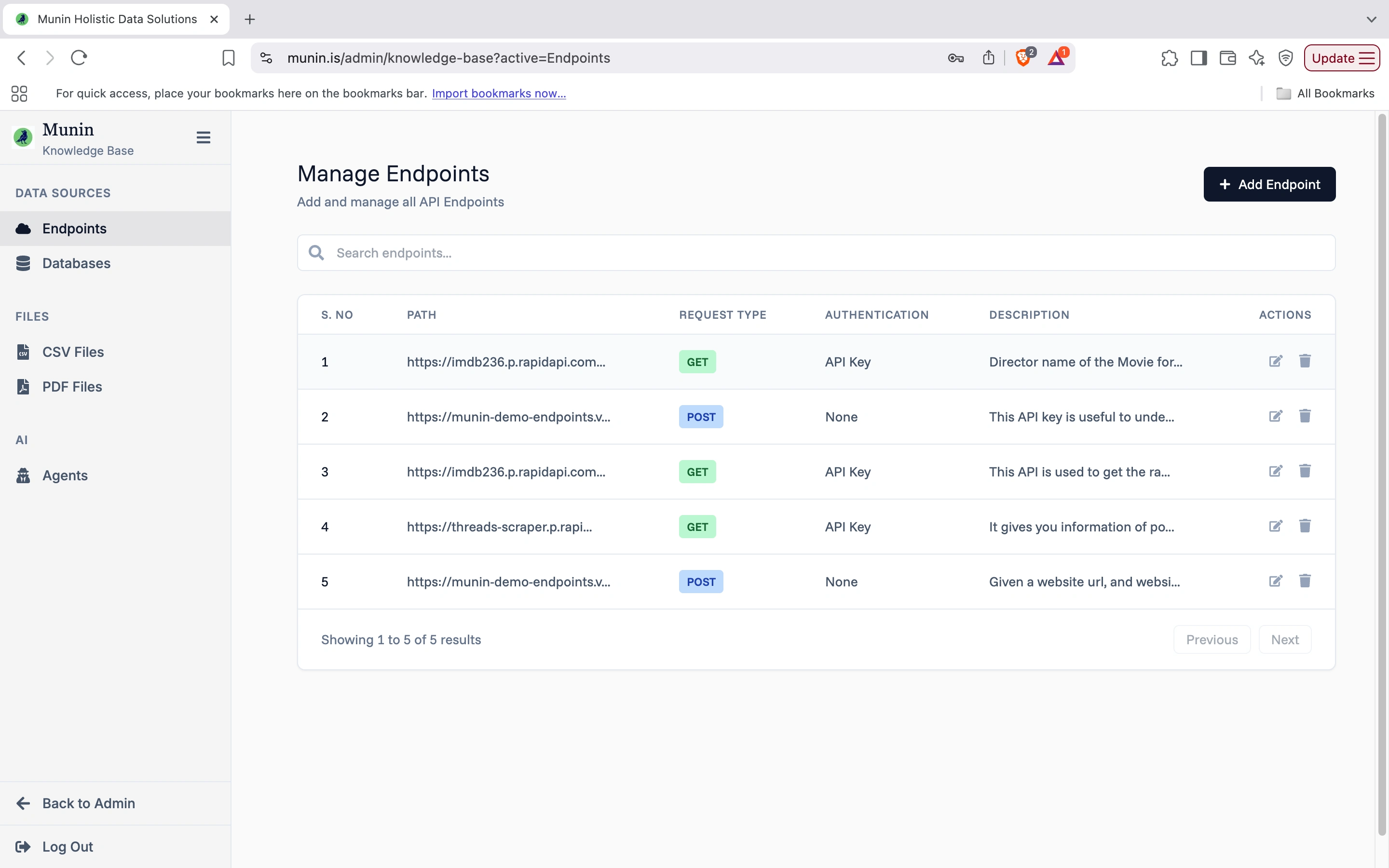
Task: Open the Import bookmarks now link
Action: point(498,93)
